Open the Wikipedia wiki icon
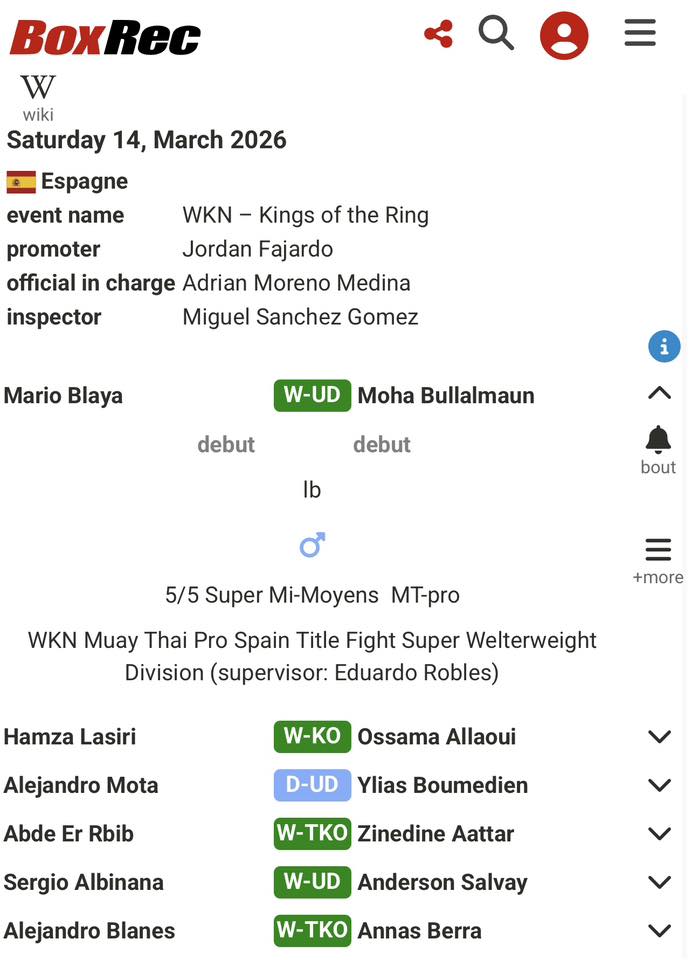The width and height of the screenshot is (692, 960). [x=38, y=97]
